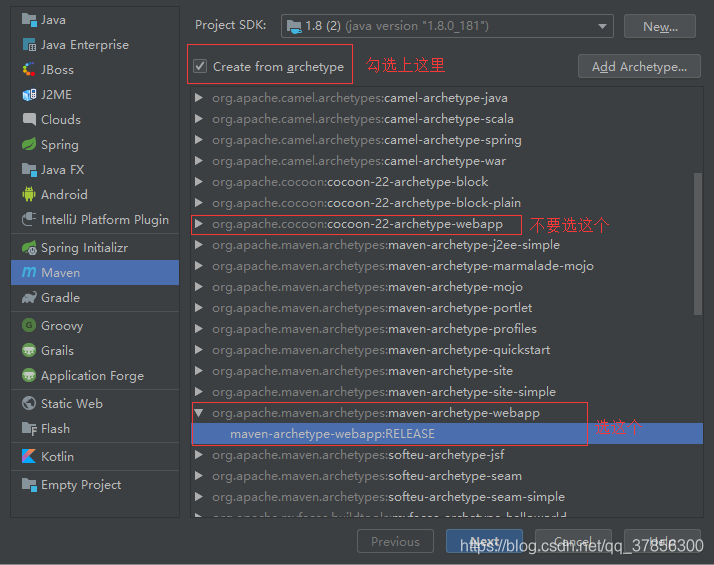Select softeu-archetype-seam row
The height and width of the screenshot is (565, 714).
[447, 476]
